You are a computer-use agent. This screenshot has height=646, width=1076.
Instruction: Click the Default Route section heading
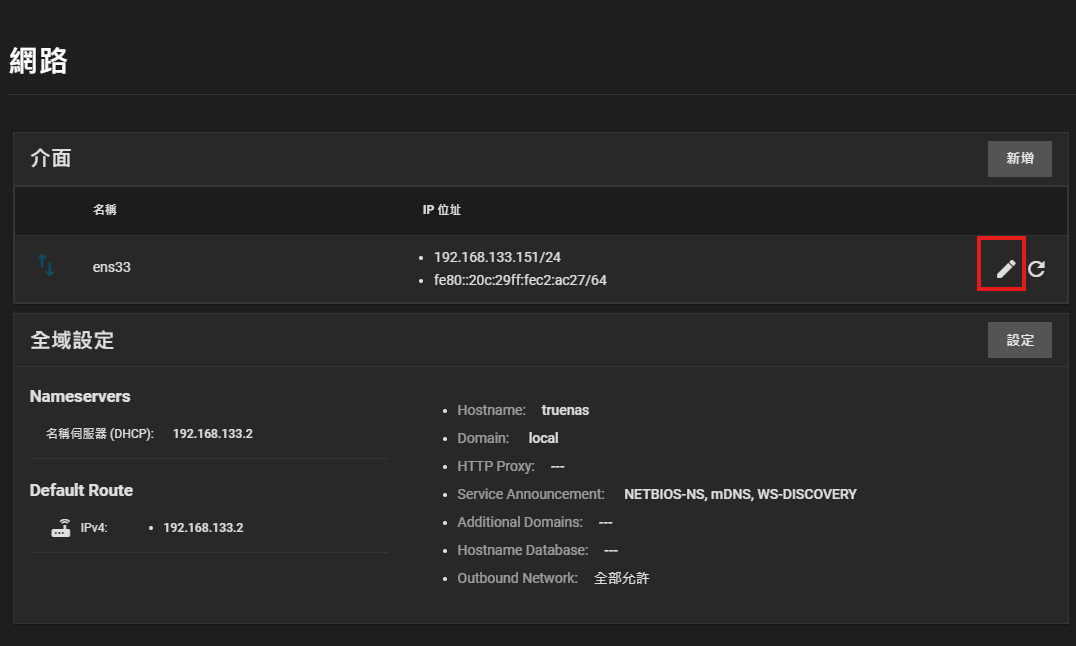[x=81, y=490]
